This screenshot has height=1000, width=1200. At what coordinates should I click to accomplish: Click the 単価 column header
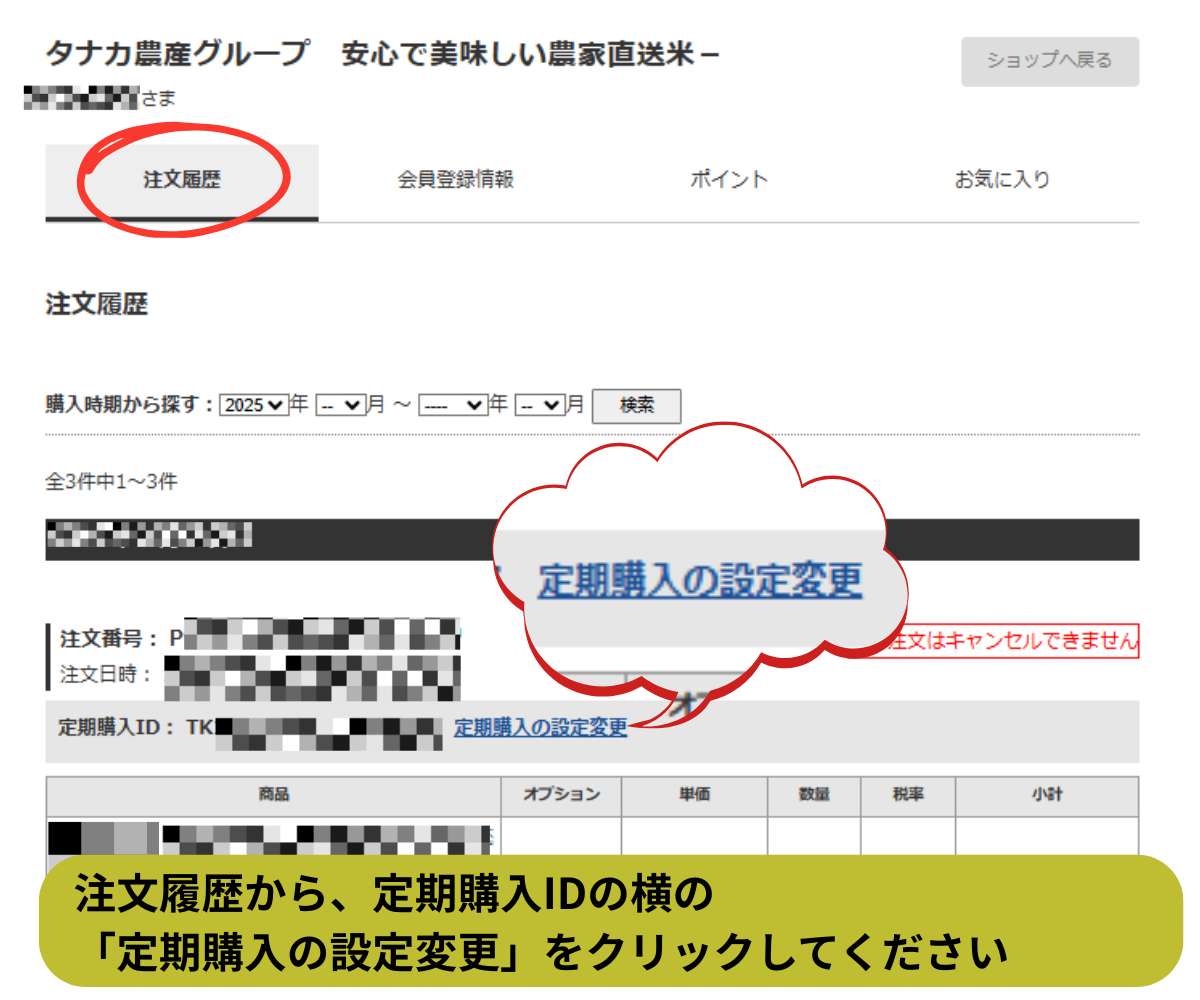point(694,795)
